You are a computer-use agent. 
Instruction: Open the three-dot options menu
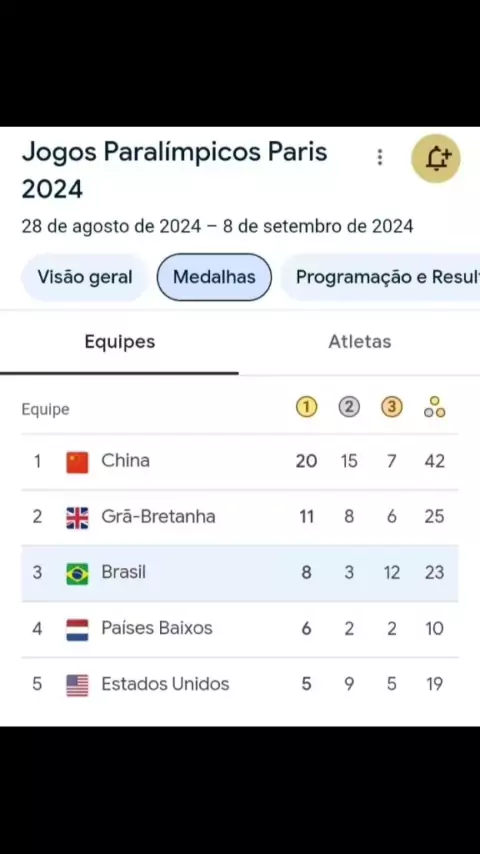pyautogui.click(x=380, y=157)
